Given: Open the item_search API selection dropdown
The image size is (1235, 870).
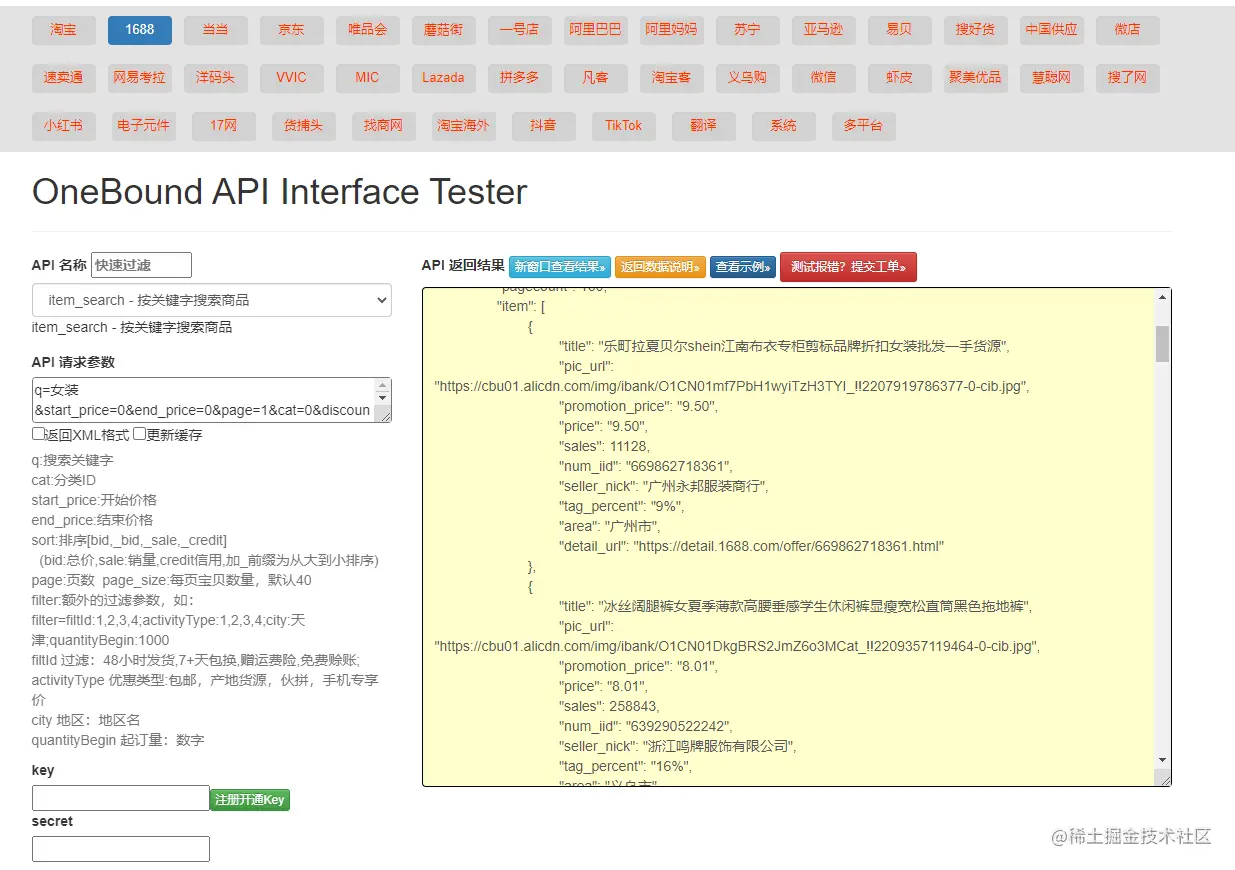Looking at the screenshot, I should (x=212, y=300).
